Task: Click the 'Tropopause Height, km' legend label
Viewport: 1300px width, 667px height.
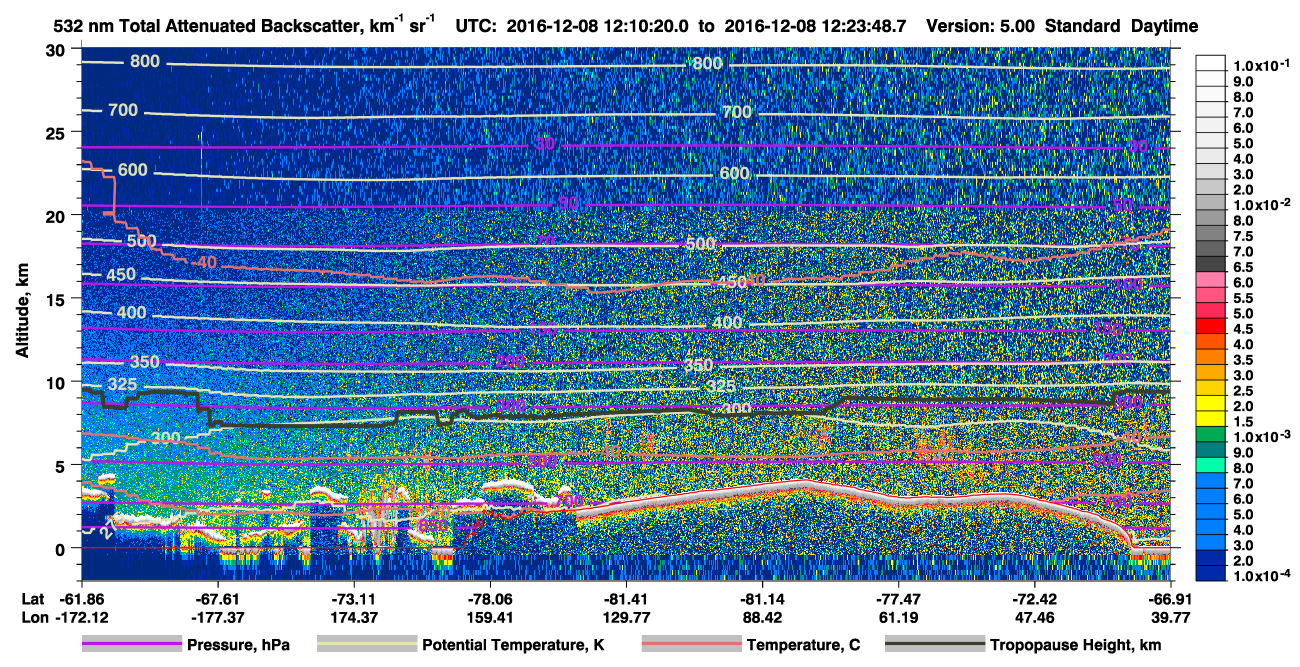Action: coord(1076,645)
